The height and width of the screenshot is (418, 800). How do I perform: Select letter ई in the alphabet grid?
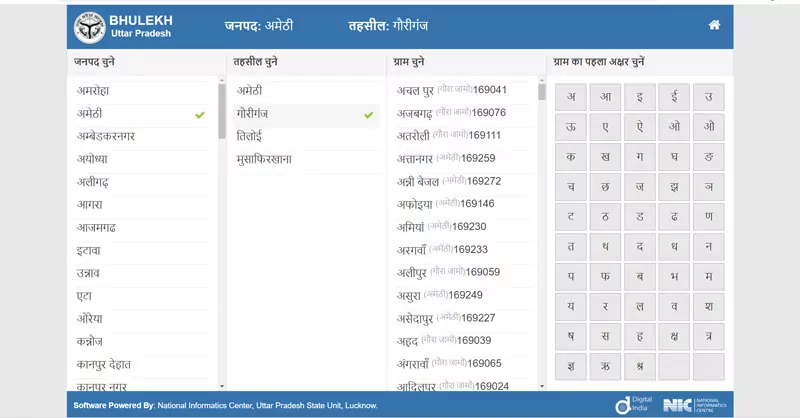pyautogui.click(x=674, y=97)
